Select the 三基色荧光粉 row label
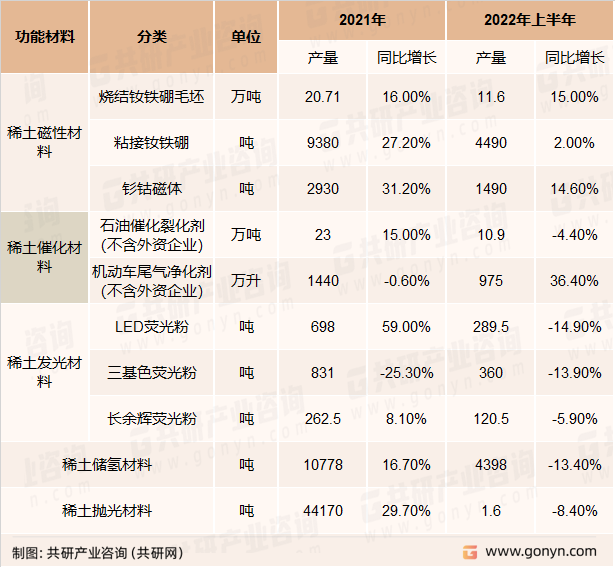 (151, 373)
